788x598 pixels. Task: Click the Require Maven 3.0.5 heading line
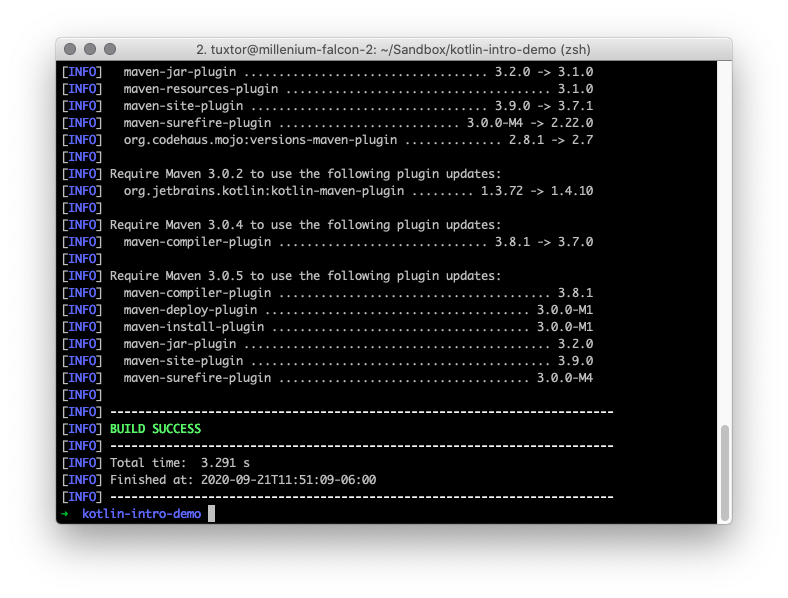[305, 276]
